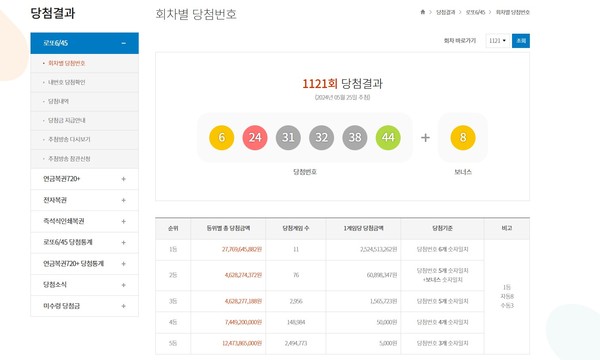
Task: Click the home icon in the breadcrumb
Action: coord(422,12)
